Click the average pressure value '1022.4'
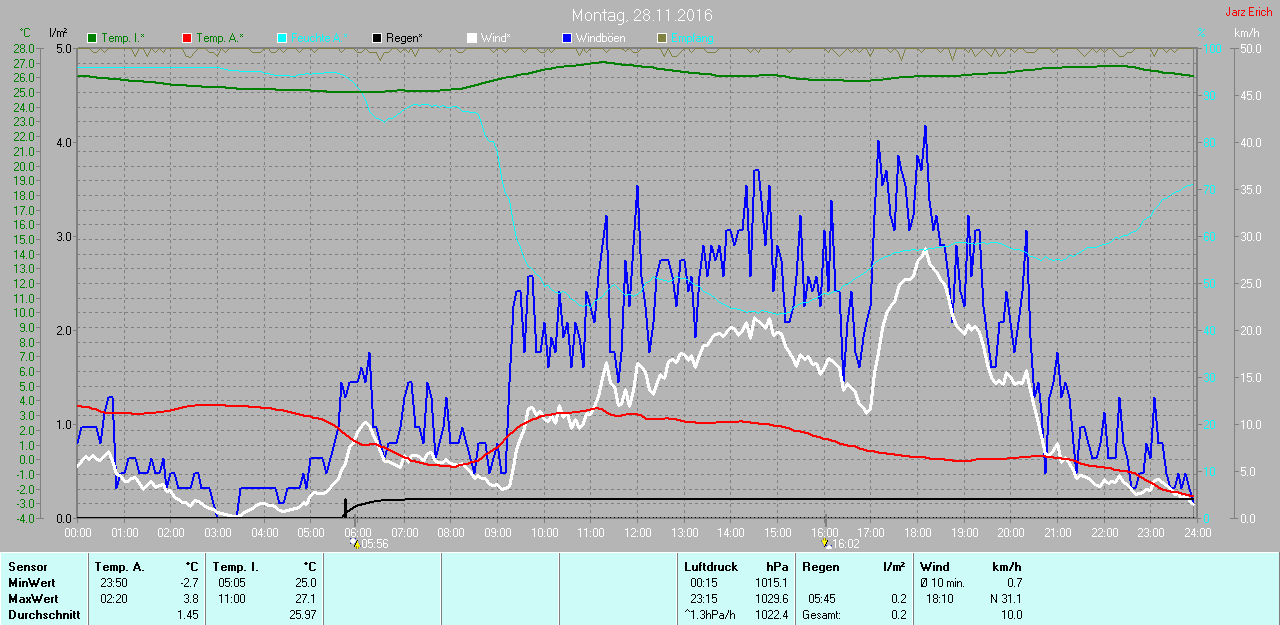The width and height of the screenshot is (1280, 625). 770,615
